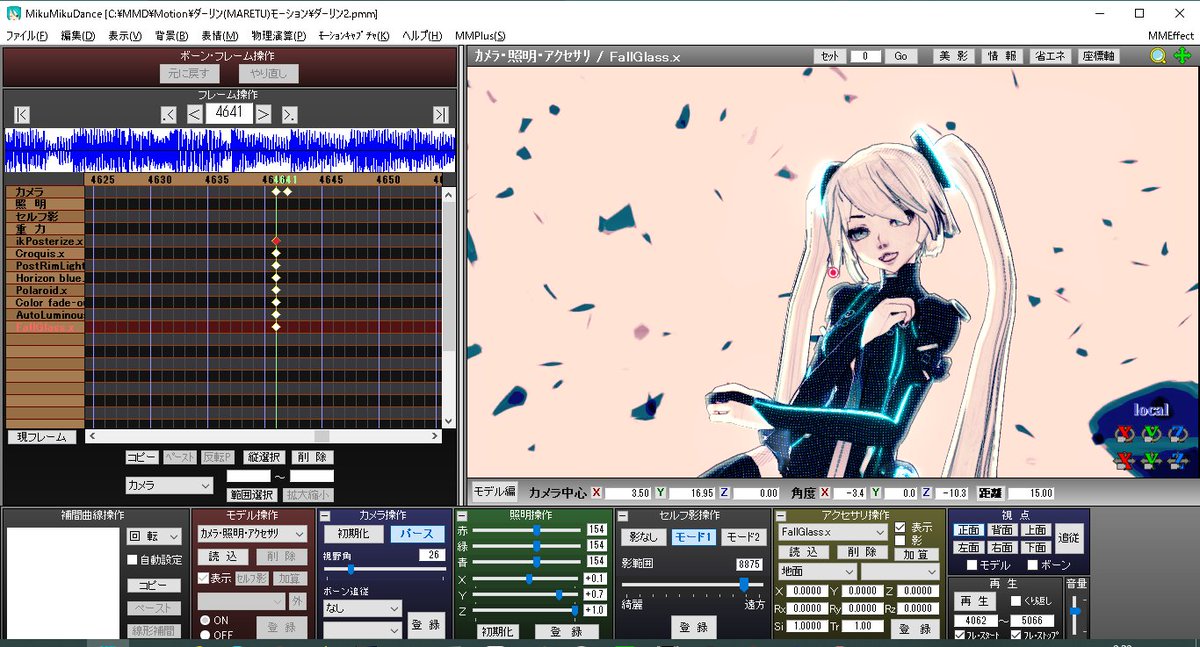Go to next keyframe with >. button
The height and width of the screenshot is (647, 1200).
click(289, 114)
